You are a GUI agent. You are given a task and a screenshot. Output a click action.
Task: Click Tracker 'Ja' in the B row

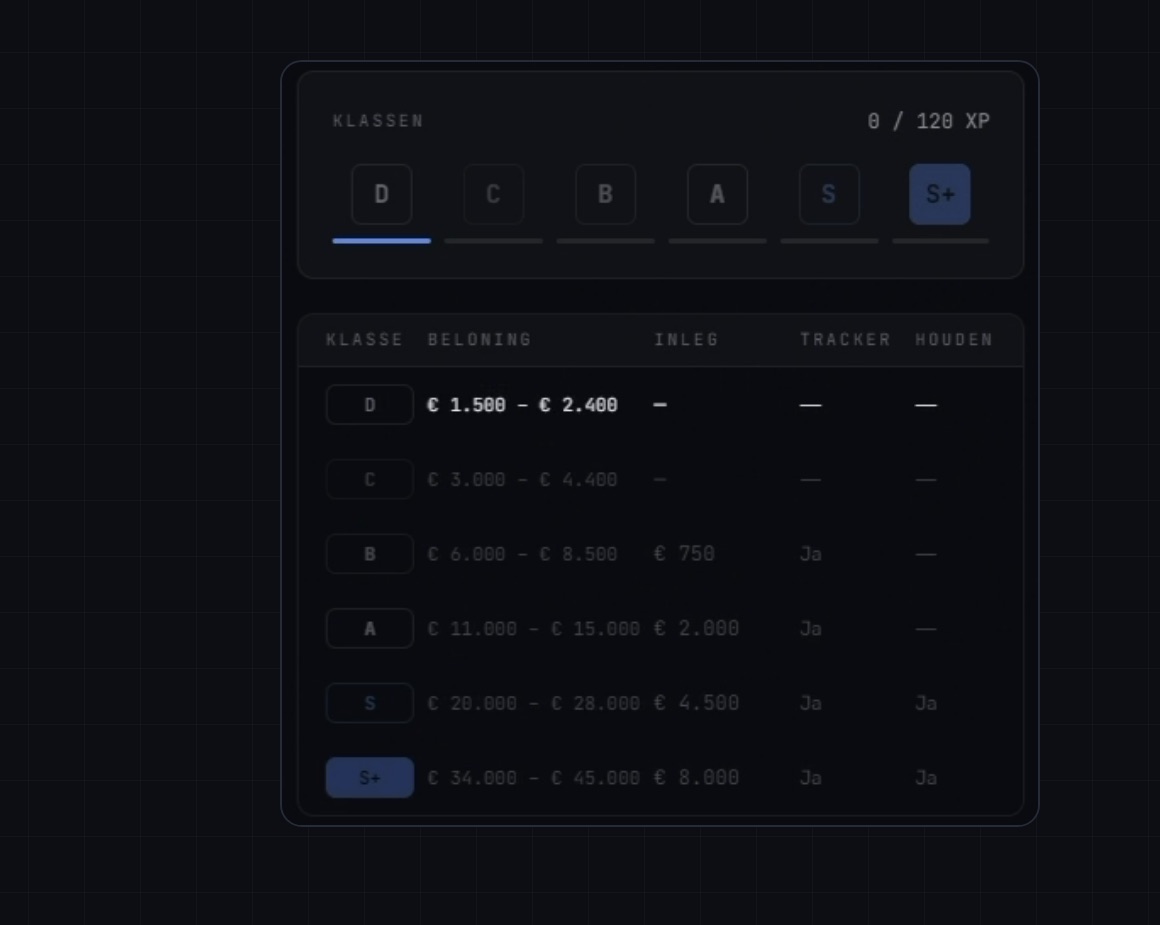[x=811, y=554]
